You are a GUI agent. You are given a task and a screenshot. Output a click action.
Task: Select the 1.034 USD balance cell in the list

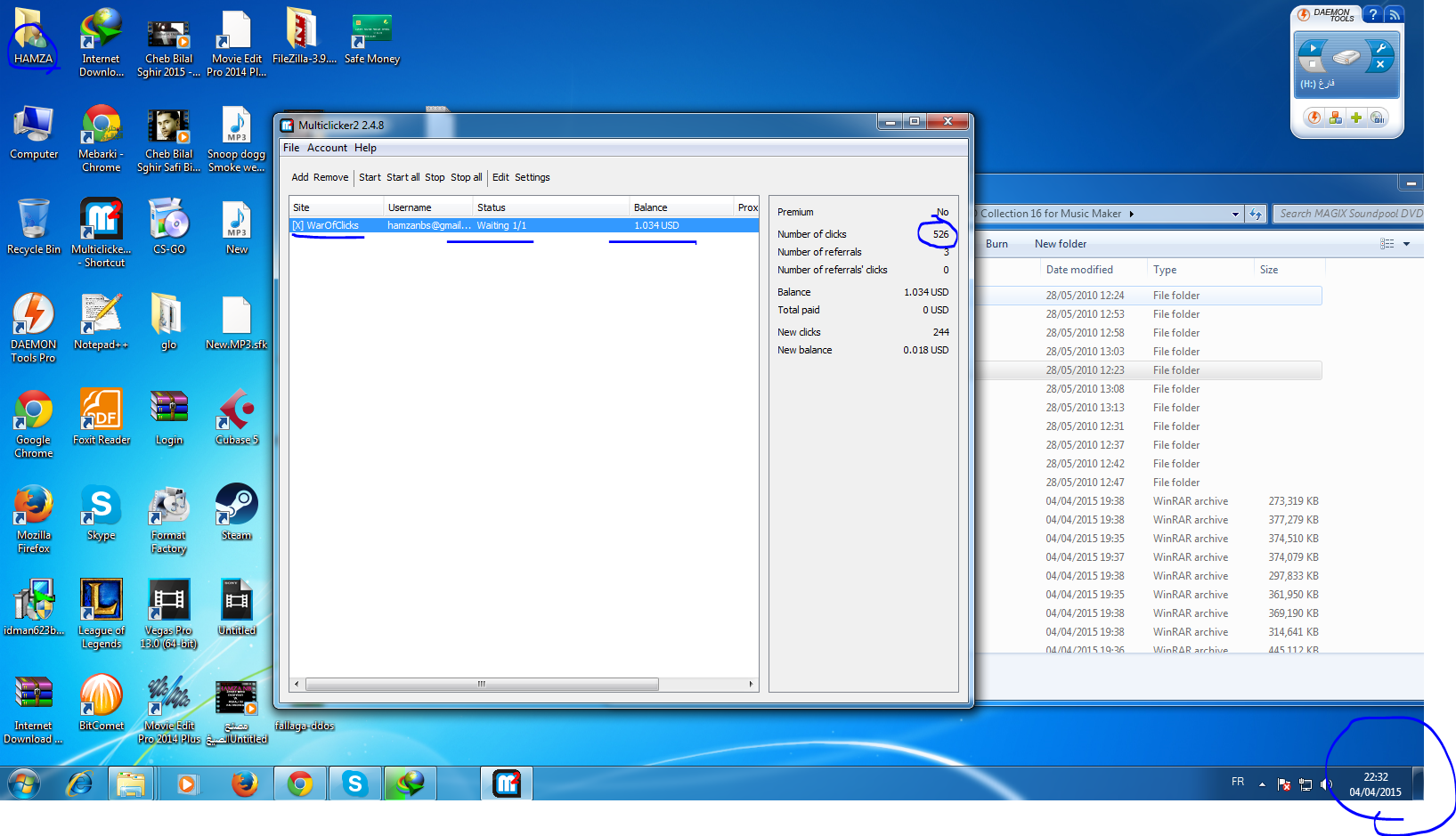(x=656, y=225)
